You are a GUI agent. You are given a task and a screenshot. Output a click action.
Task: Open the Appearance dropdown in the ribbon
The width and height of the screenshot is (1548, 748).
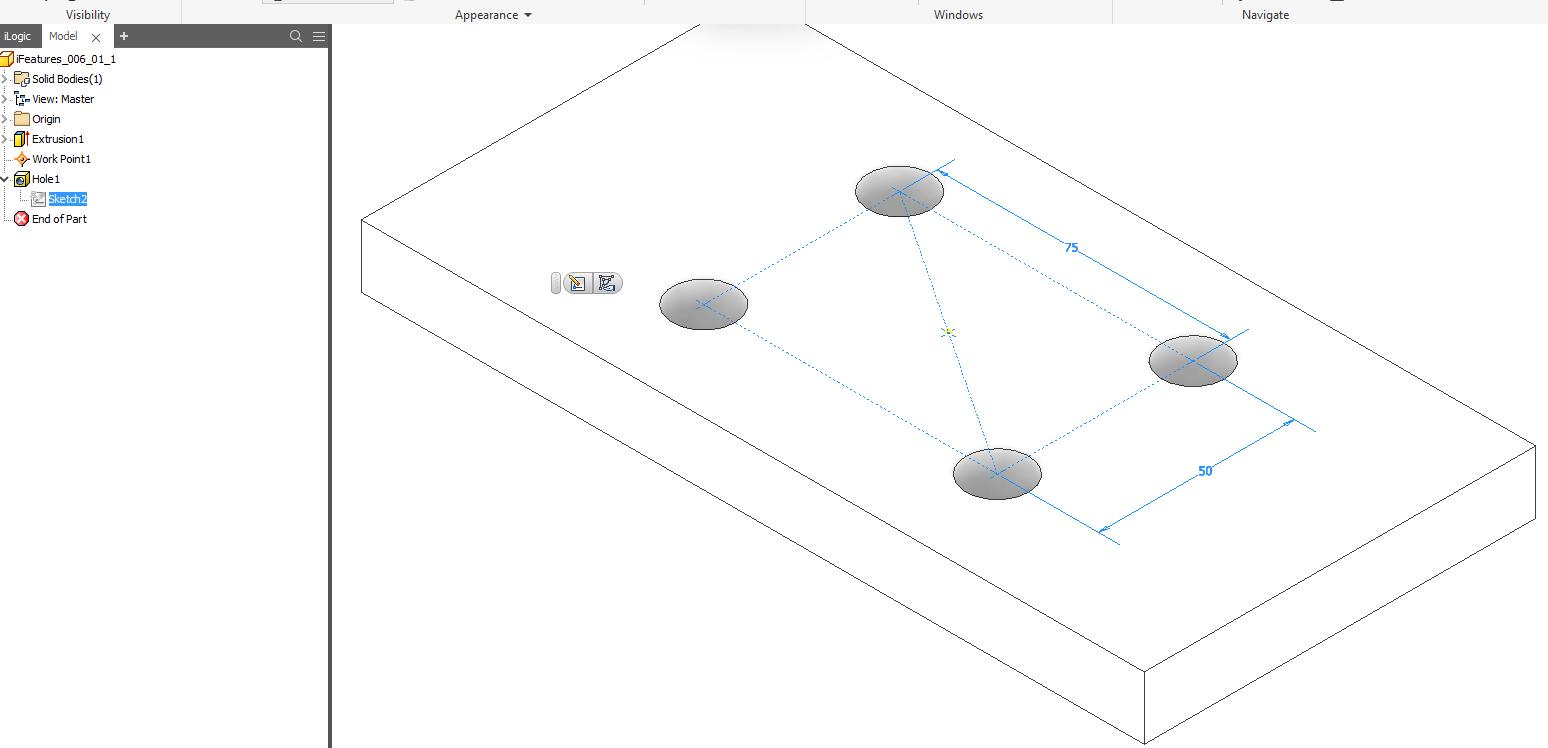pyautogui.click(x=492, y=14)
